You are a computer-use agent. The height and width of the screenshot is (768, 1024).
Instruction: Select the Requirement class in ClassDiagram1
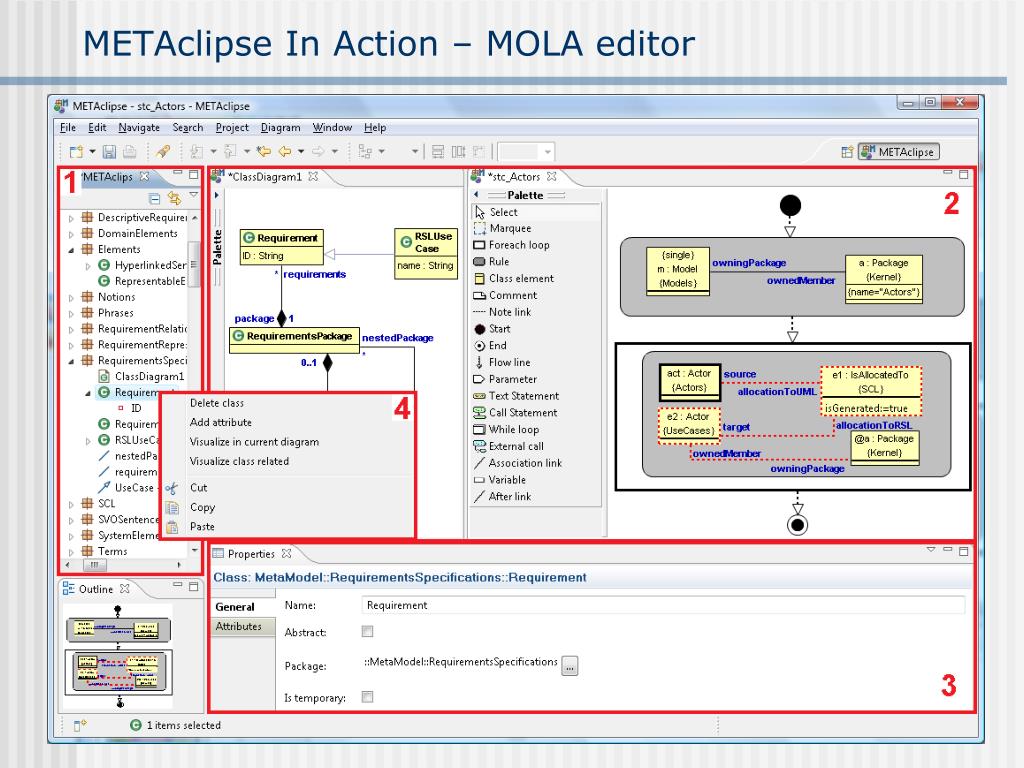coord(281,247)
